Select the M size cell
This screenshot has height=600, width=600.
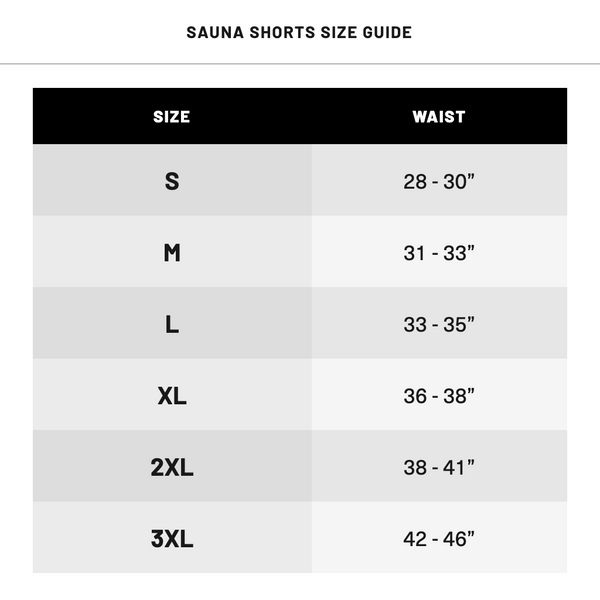(172, 253)
